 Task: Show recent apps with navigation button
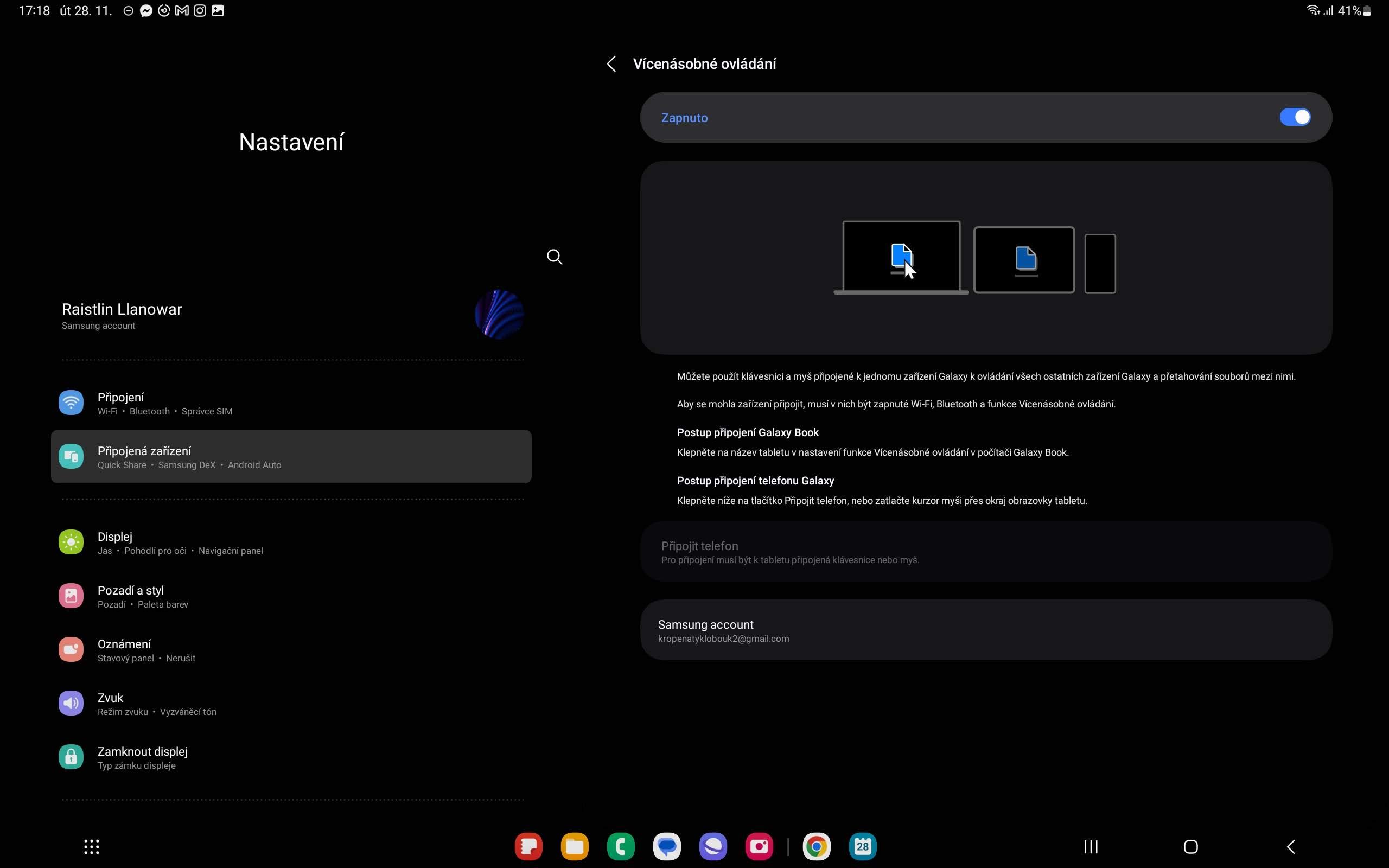click(1091, 847)
